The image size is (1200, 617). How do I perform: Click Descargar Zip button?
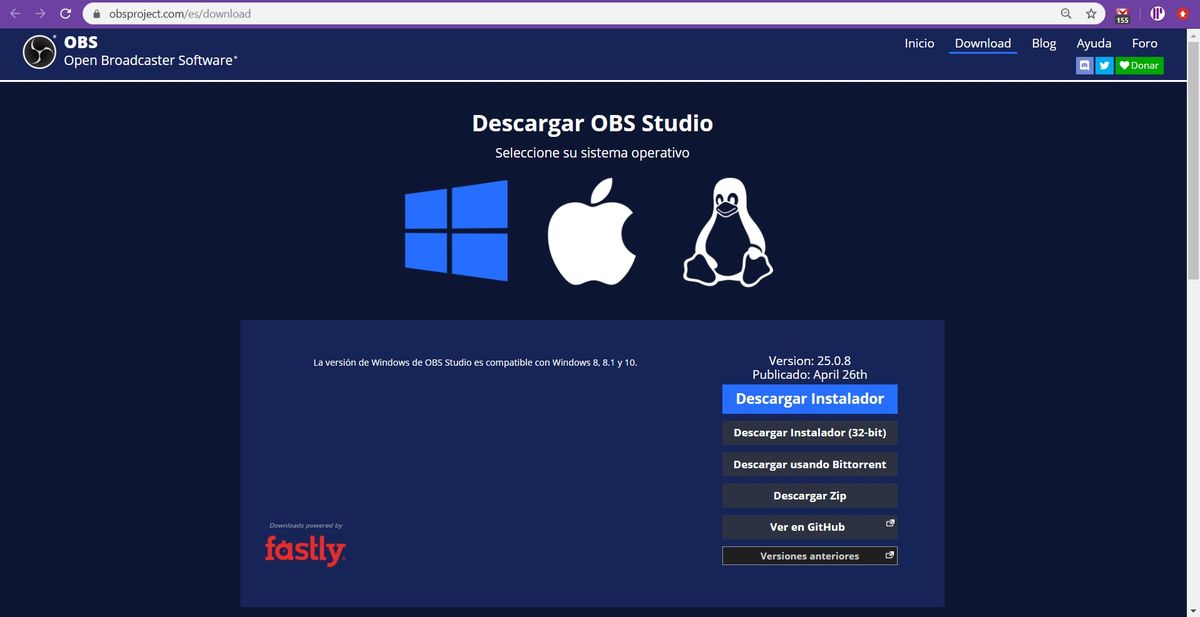coord(810,496)
